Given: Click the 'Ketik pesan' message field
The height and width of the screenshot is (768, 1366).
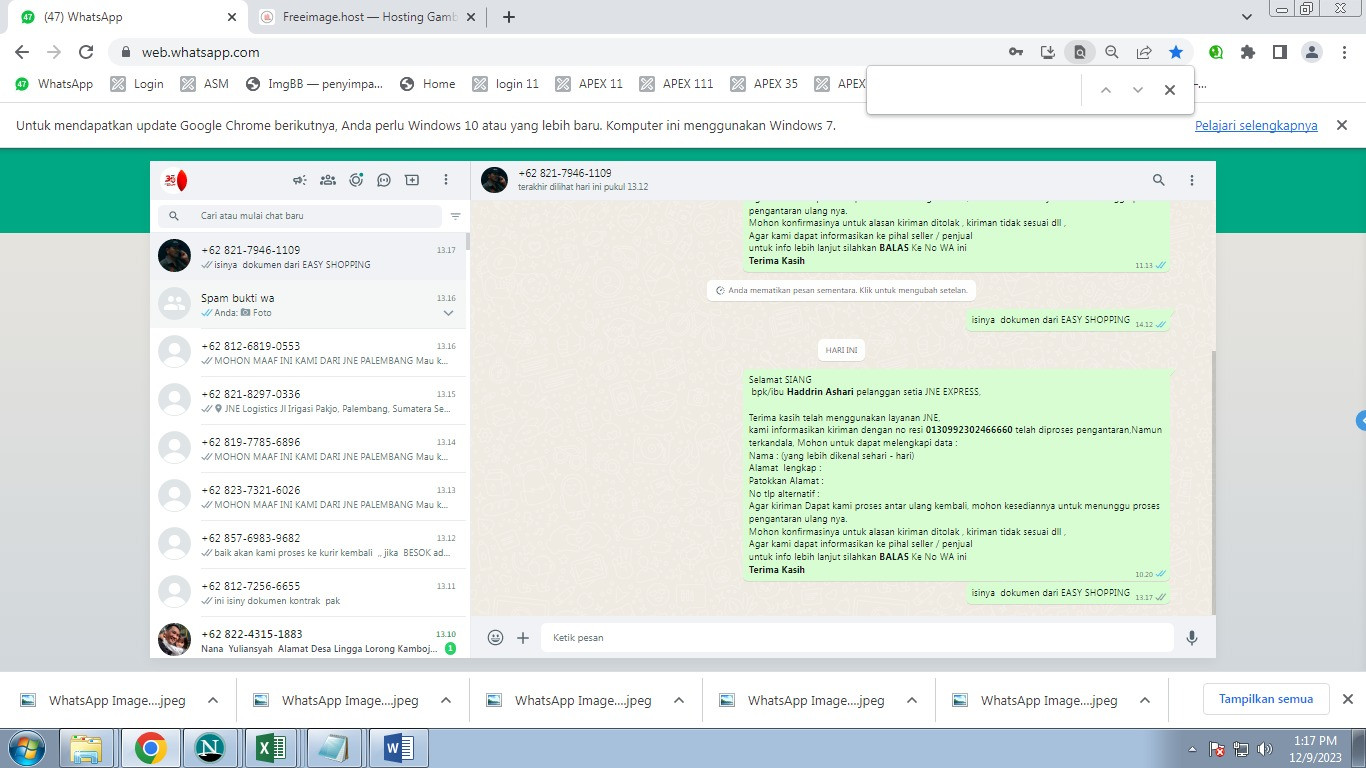Looking at the screenshot, I should (x=857, y=637).
